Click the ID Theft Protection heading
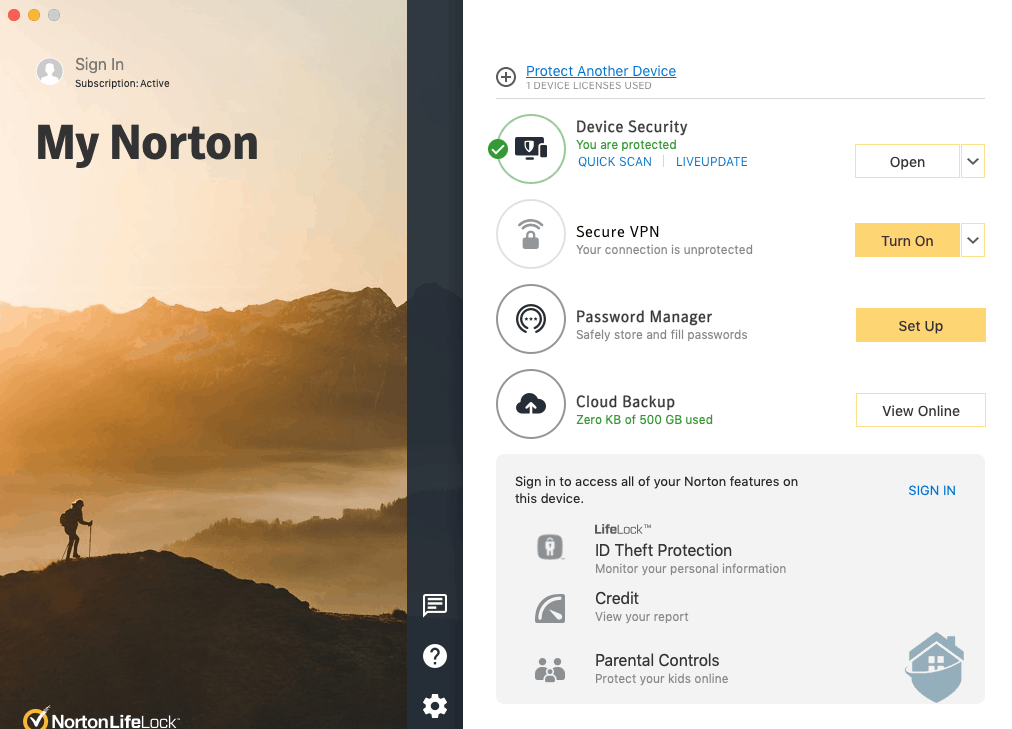Viewport: 1012px width, 729px height. click(663, 550)
